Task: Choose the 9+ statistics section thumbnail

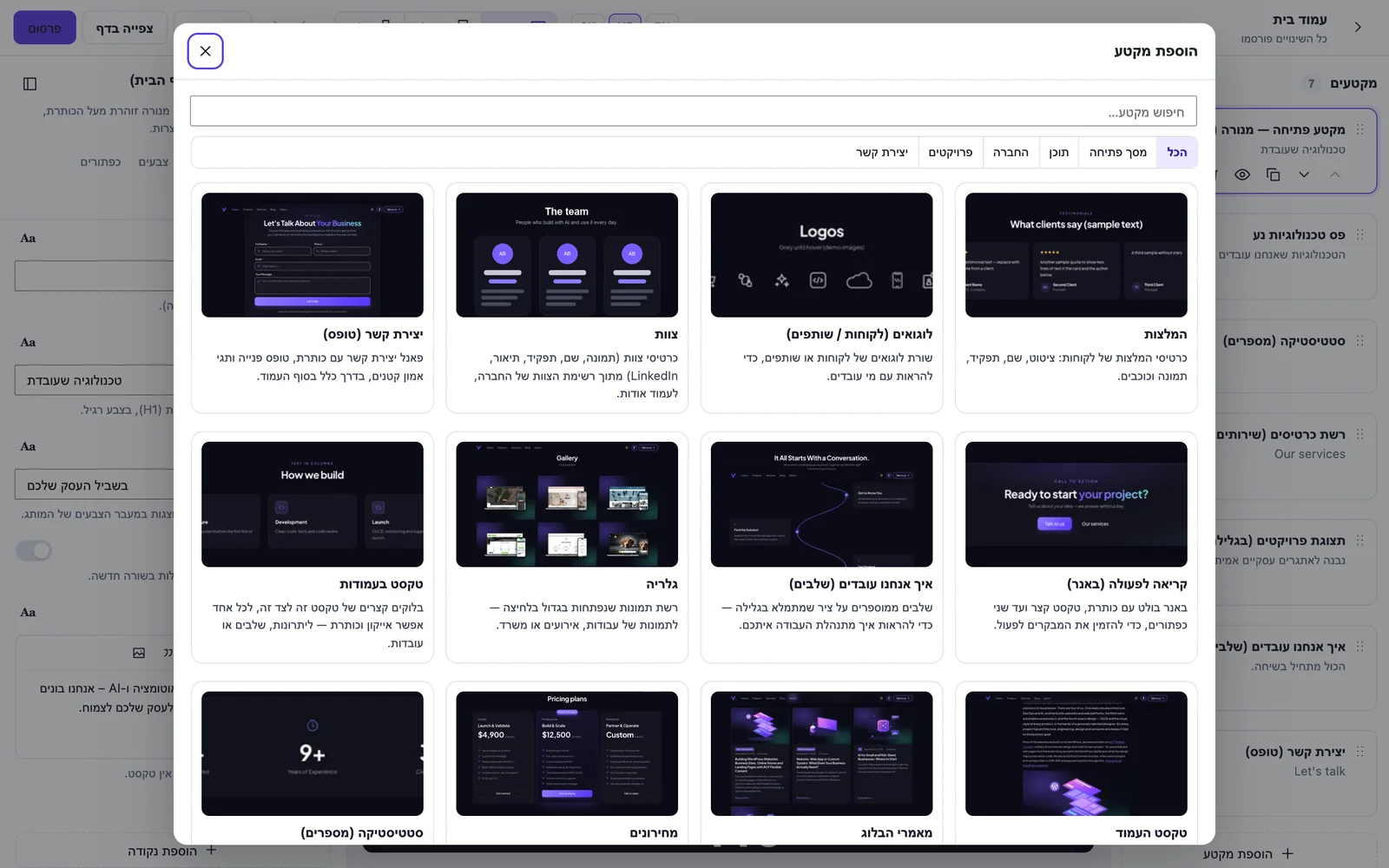Action: (x=313, y=753)
